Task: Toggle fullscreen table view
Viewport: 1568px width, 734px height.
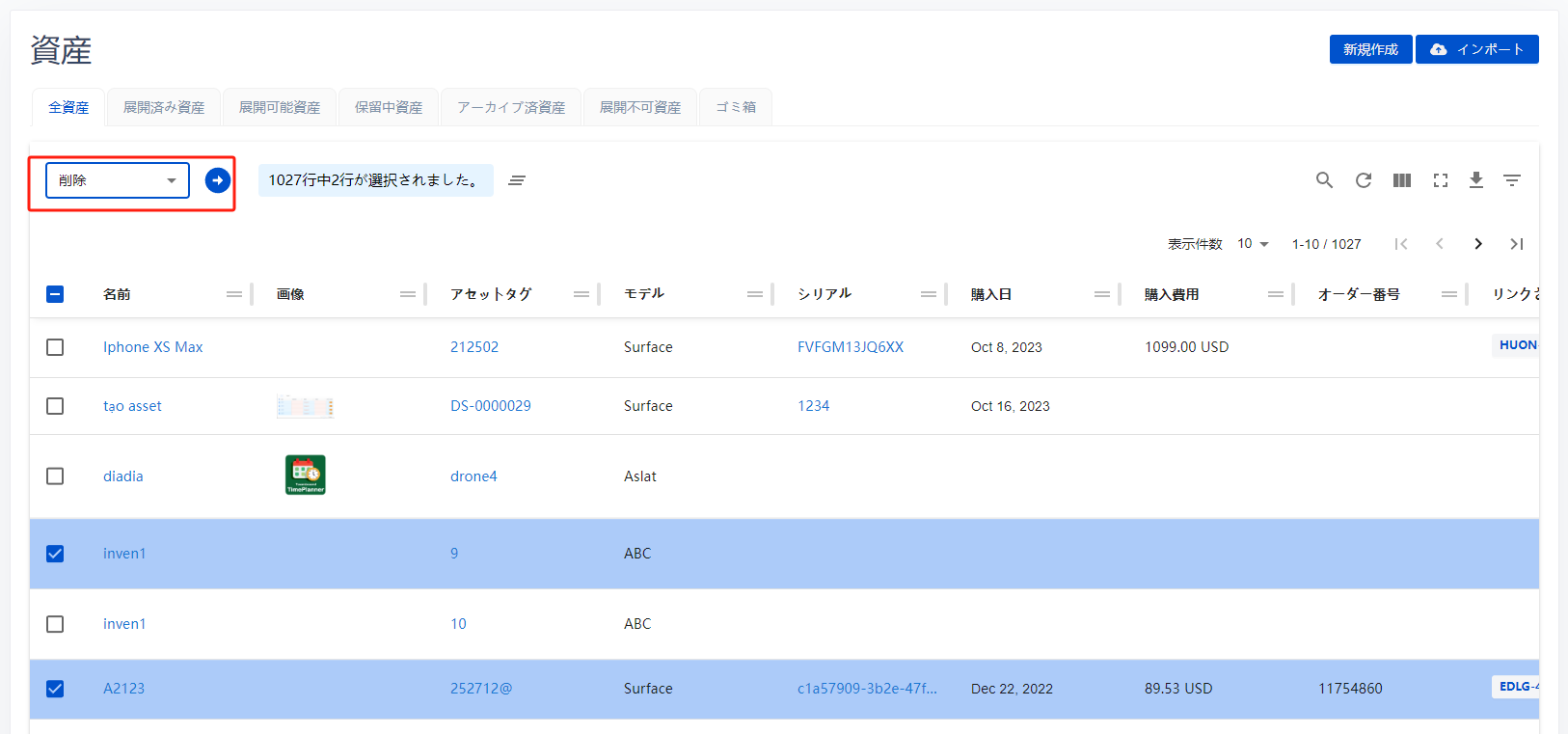Action: point(1440,180)
